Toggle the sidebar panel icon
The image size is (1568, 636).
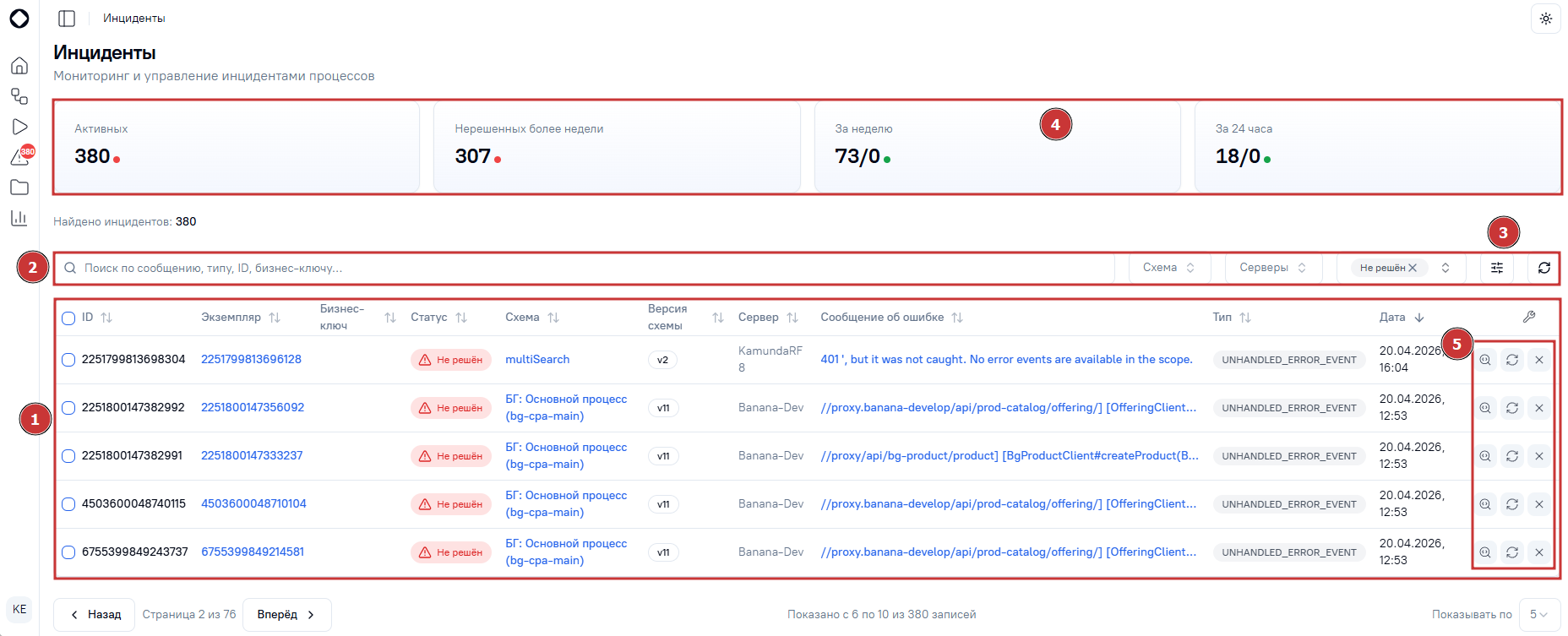[x=67, y=19]
